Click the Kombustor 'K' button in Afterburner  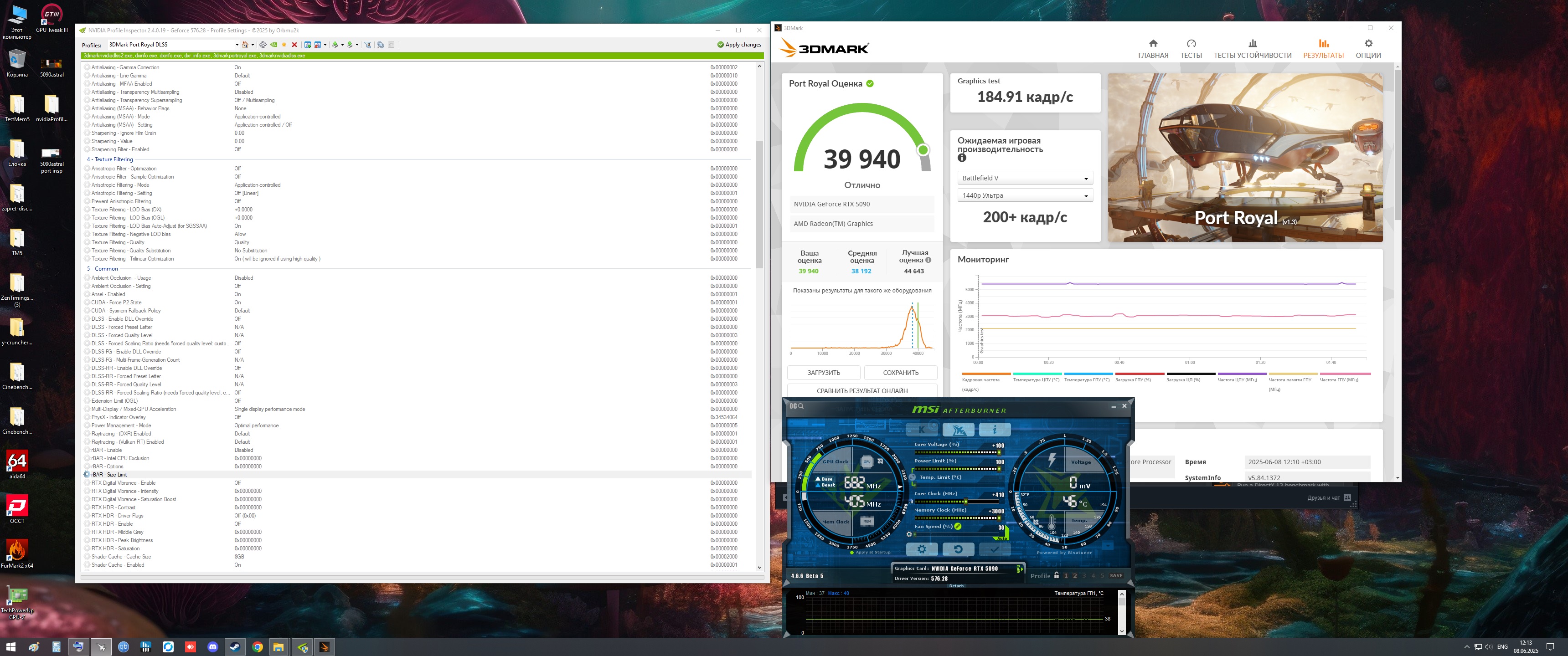point(922,430)
